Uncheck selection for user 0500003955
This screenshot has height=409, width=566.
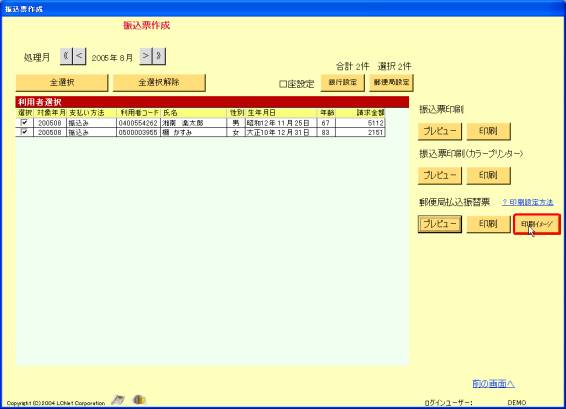coord(24,132)
